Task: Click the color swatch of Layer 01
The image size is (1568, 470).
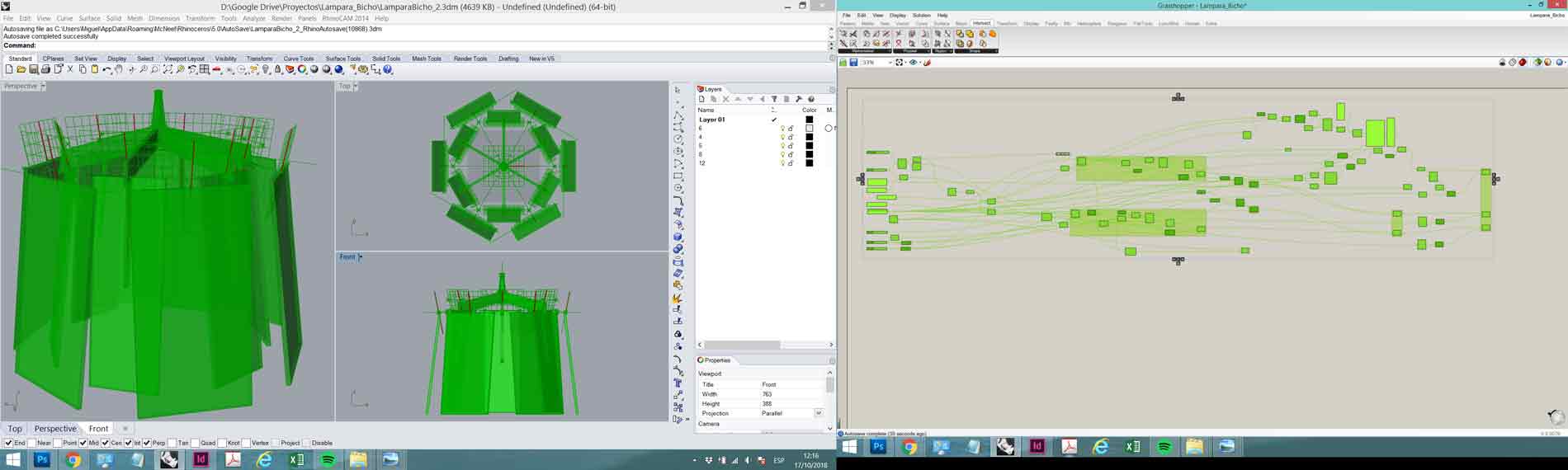Action: [x=809, y=120]
